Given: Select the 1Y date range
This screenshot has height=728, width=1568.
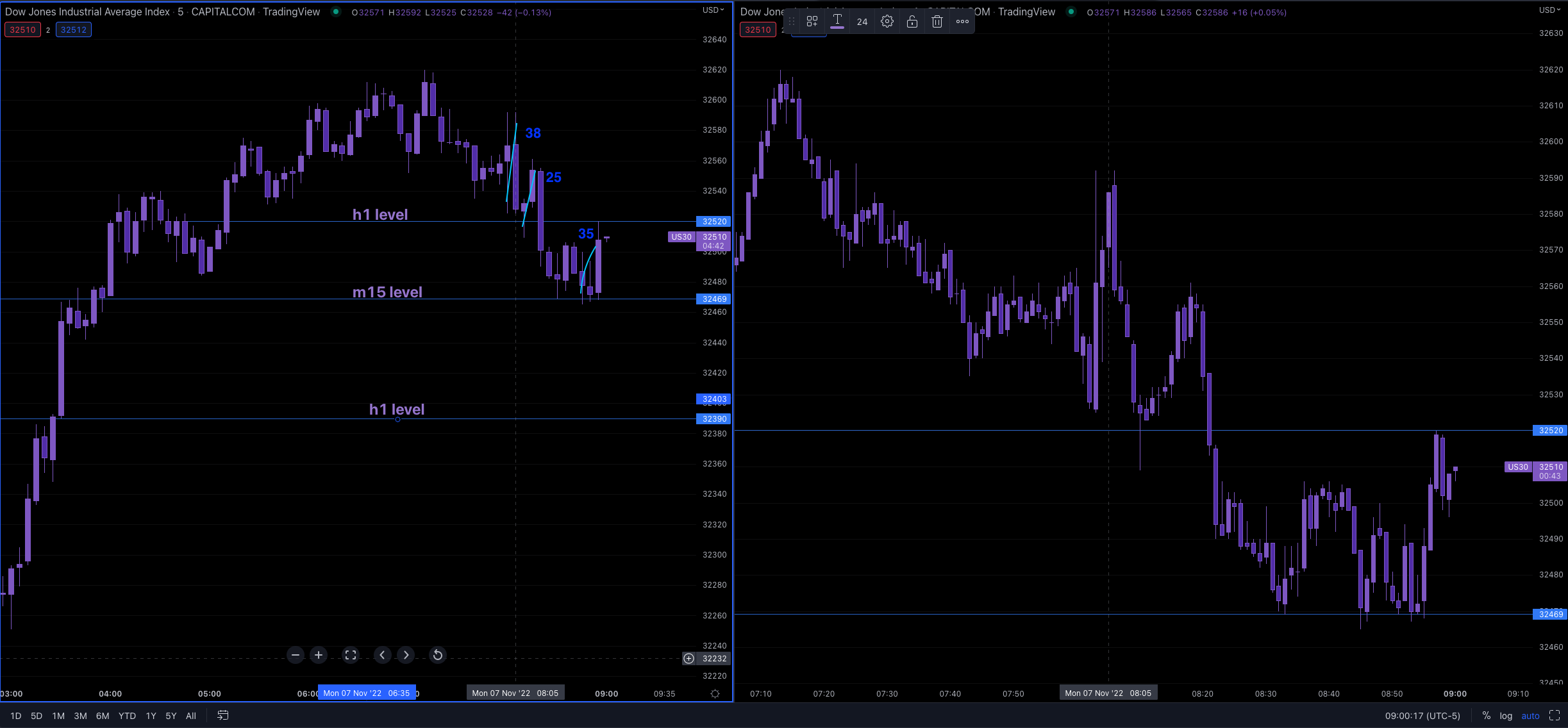Looking at the screenshot, I should click(151, 716).
